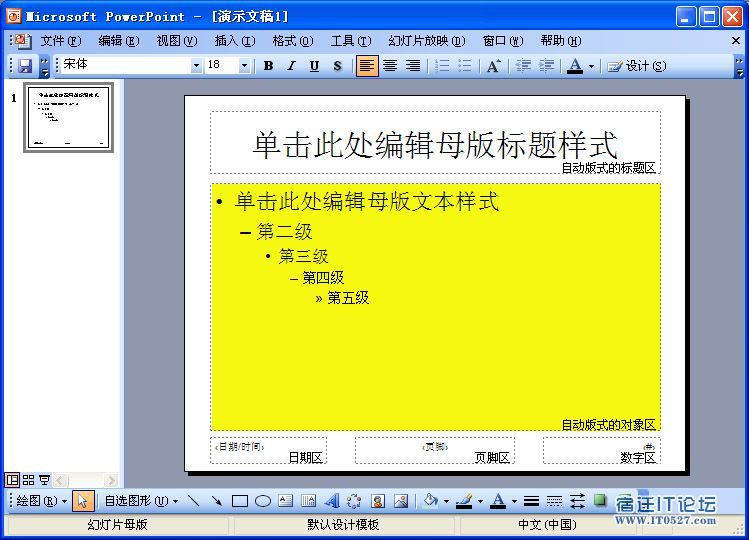Increase font size with the A icon
This screenshot has width=749, height=540.
click(493, 65)
